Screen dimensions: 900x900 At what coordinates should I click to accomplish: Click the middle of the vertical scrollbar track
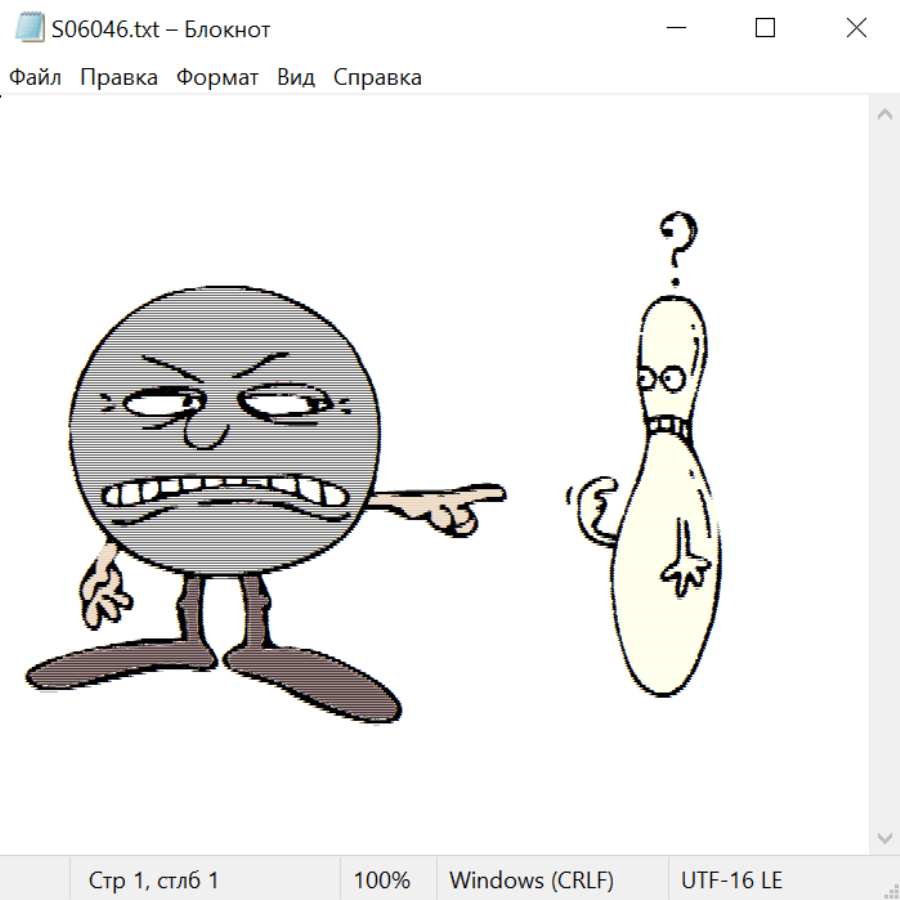[884, 476]
